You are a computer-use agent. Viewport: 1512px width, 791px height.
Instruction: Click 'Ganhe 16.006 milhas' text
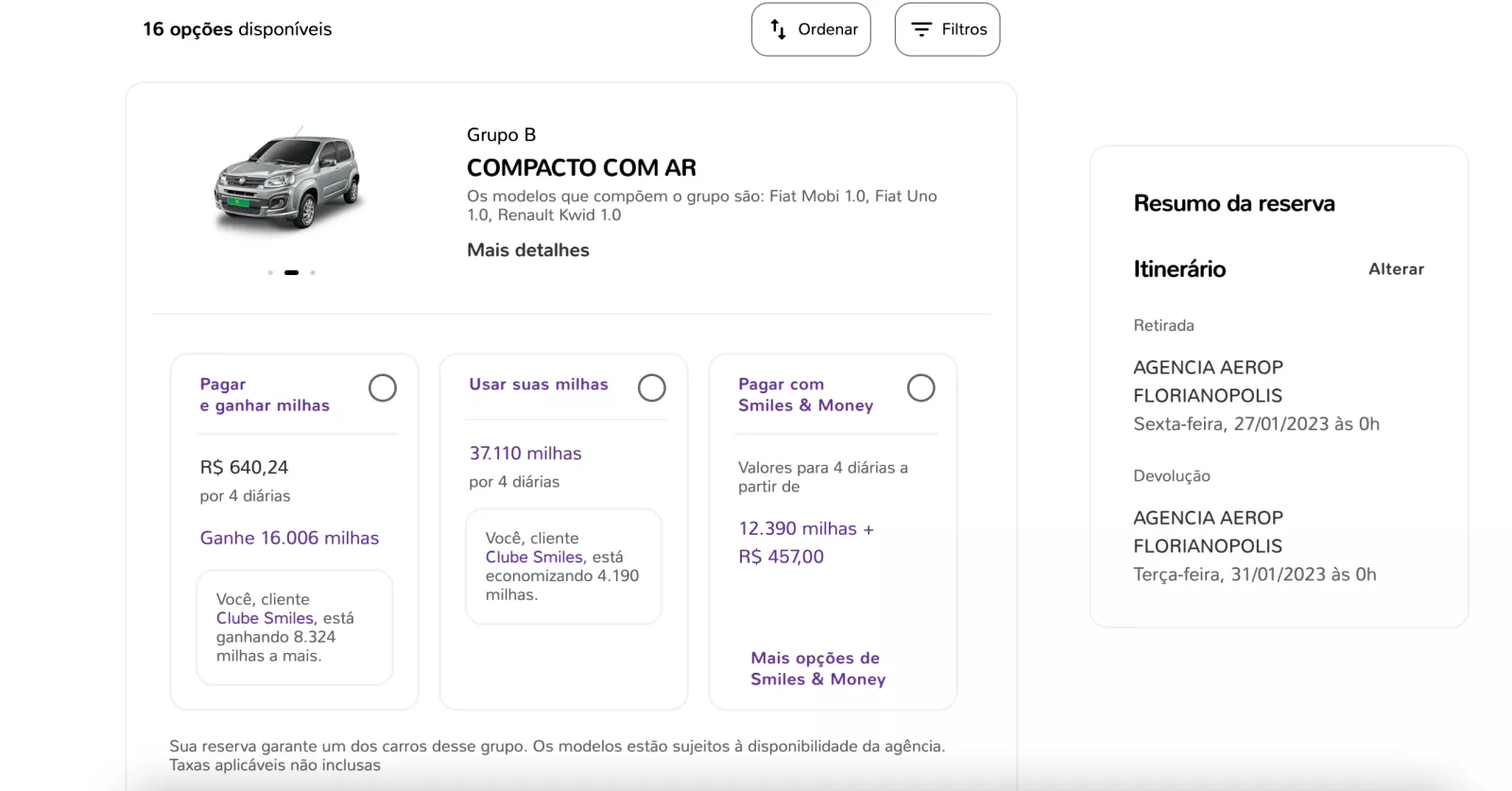289,538
